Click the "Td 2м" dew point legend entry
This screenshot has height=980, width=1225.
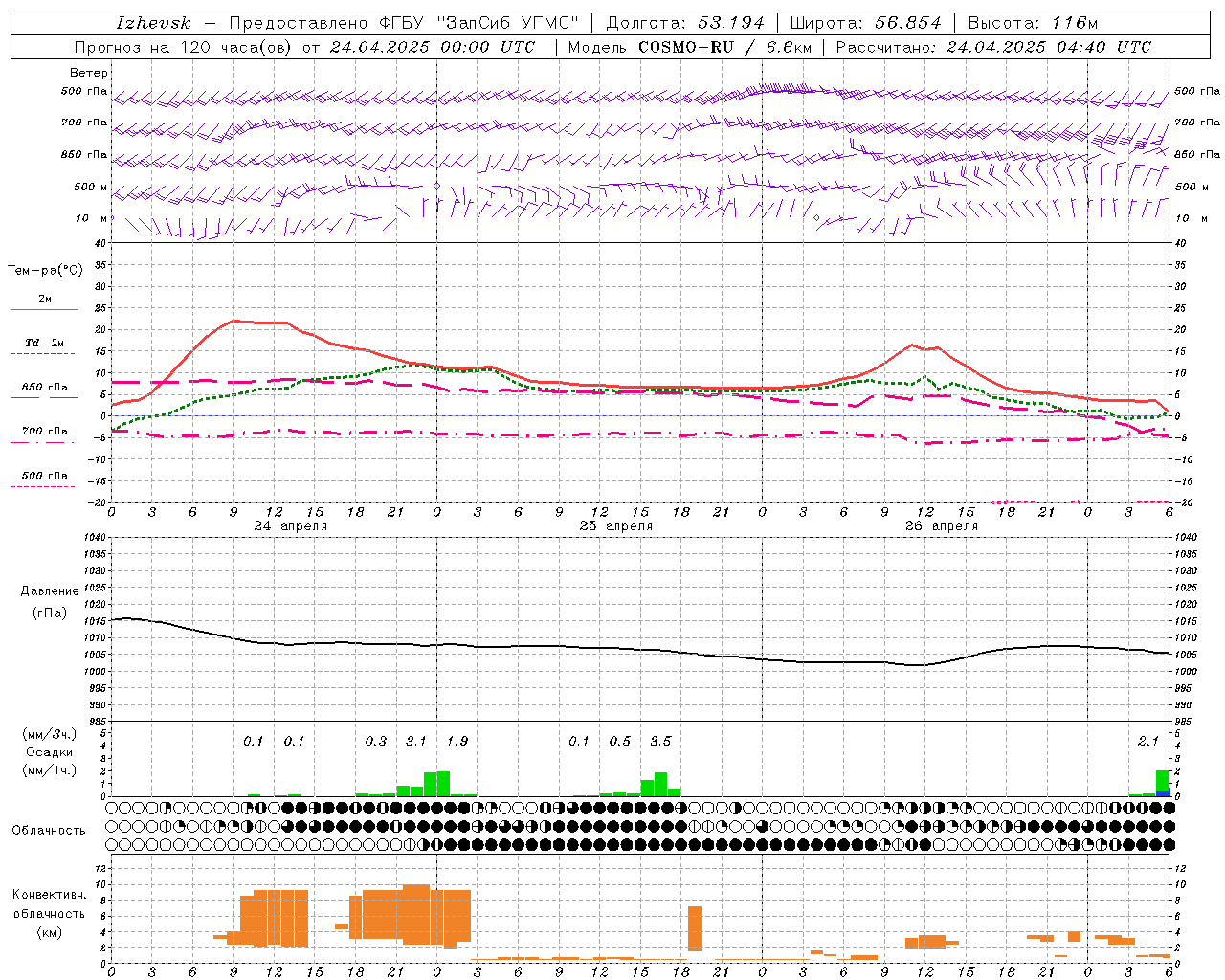pos(44,343)
